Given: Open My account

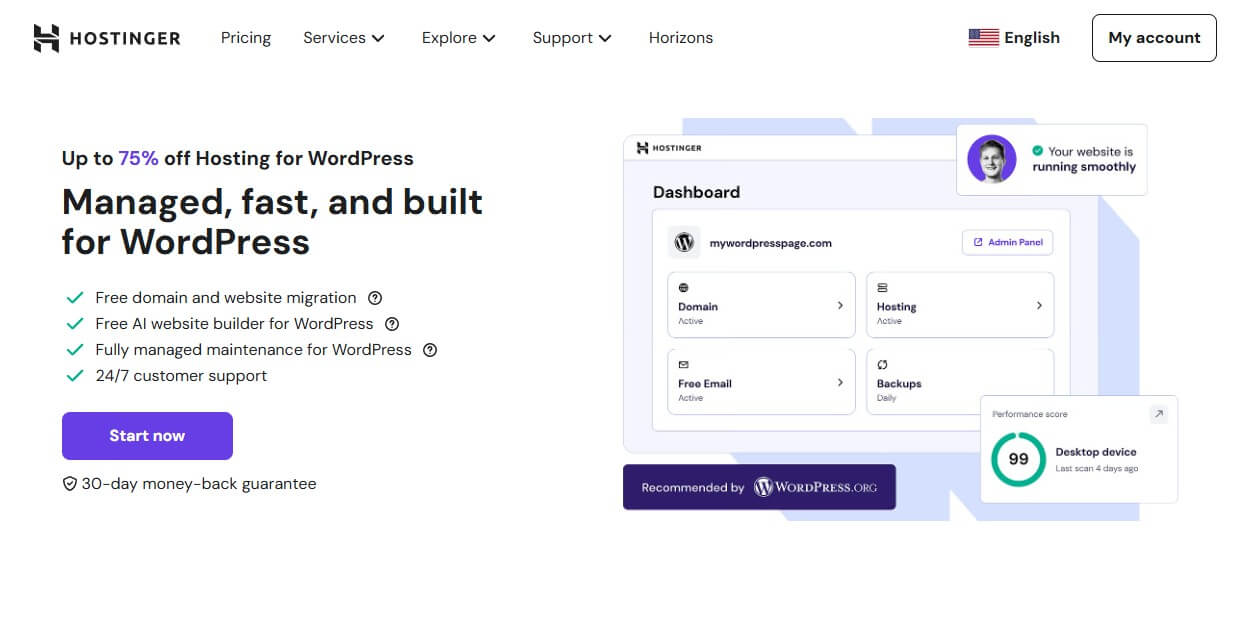Looking at the screenshot, I should (x=1154, y=38).
